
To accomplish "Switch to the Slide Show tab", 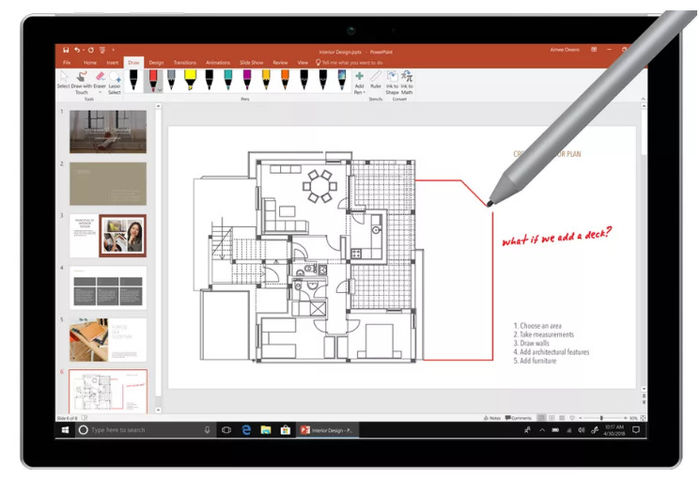I will tap(251, 62).
